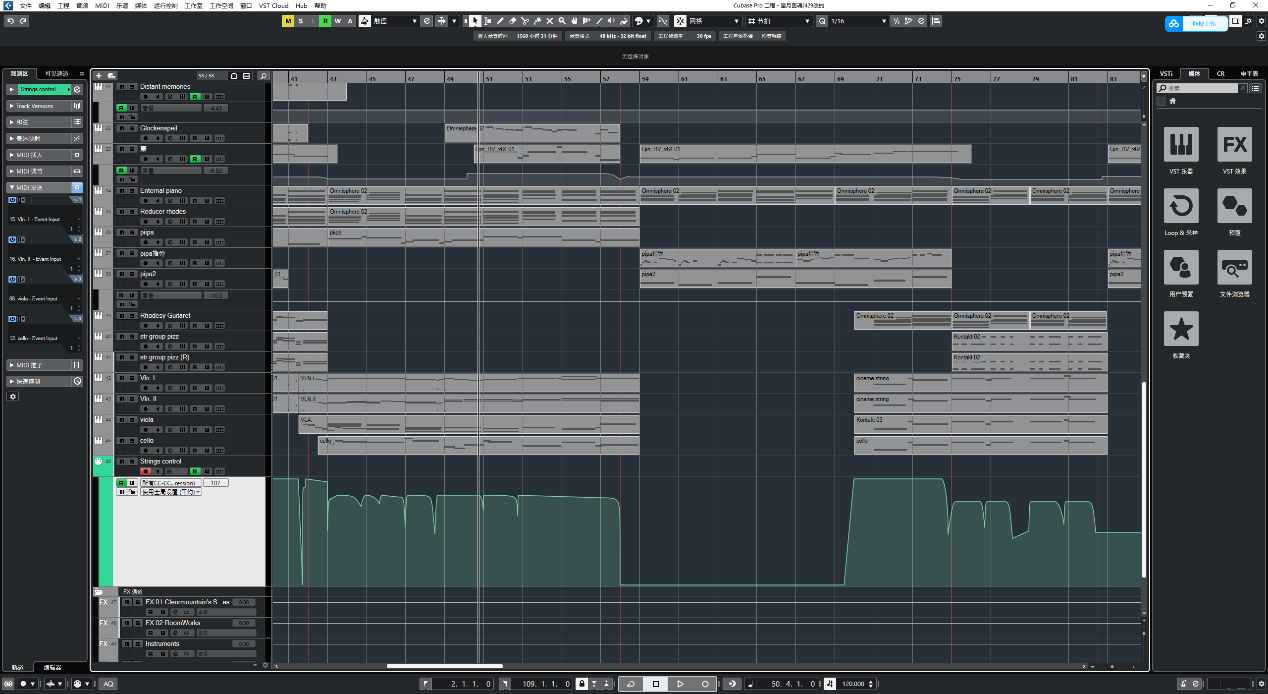
Task: Select the Erase tool in toolbar
Action: pyautogui.click(x=513, y=21)
